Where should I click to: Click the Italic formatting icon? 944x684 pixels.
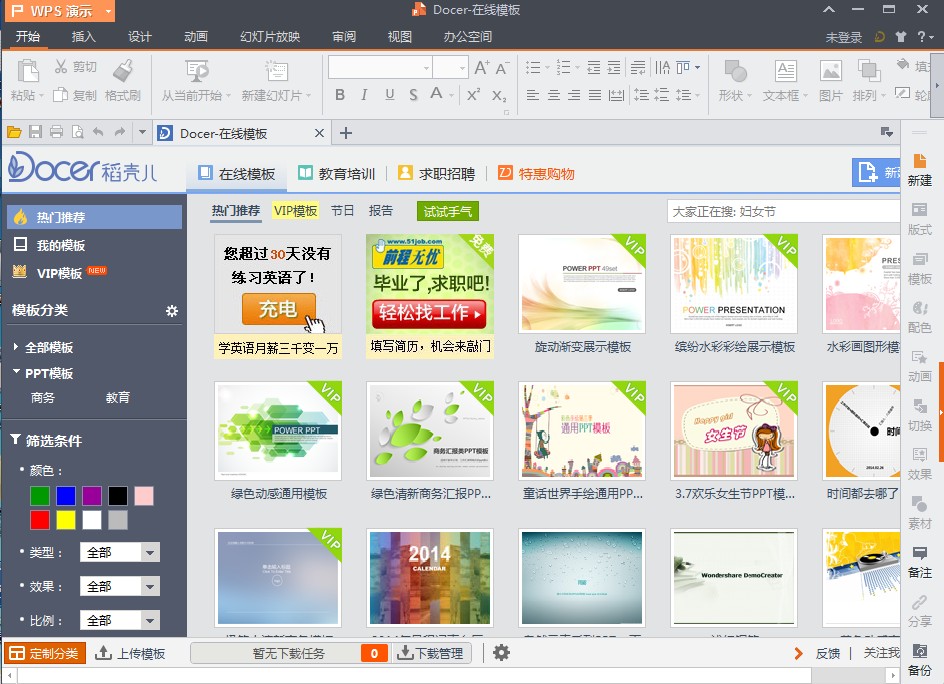363,95
